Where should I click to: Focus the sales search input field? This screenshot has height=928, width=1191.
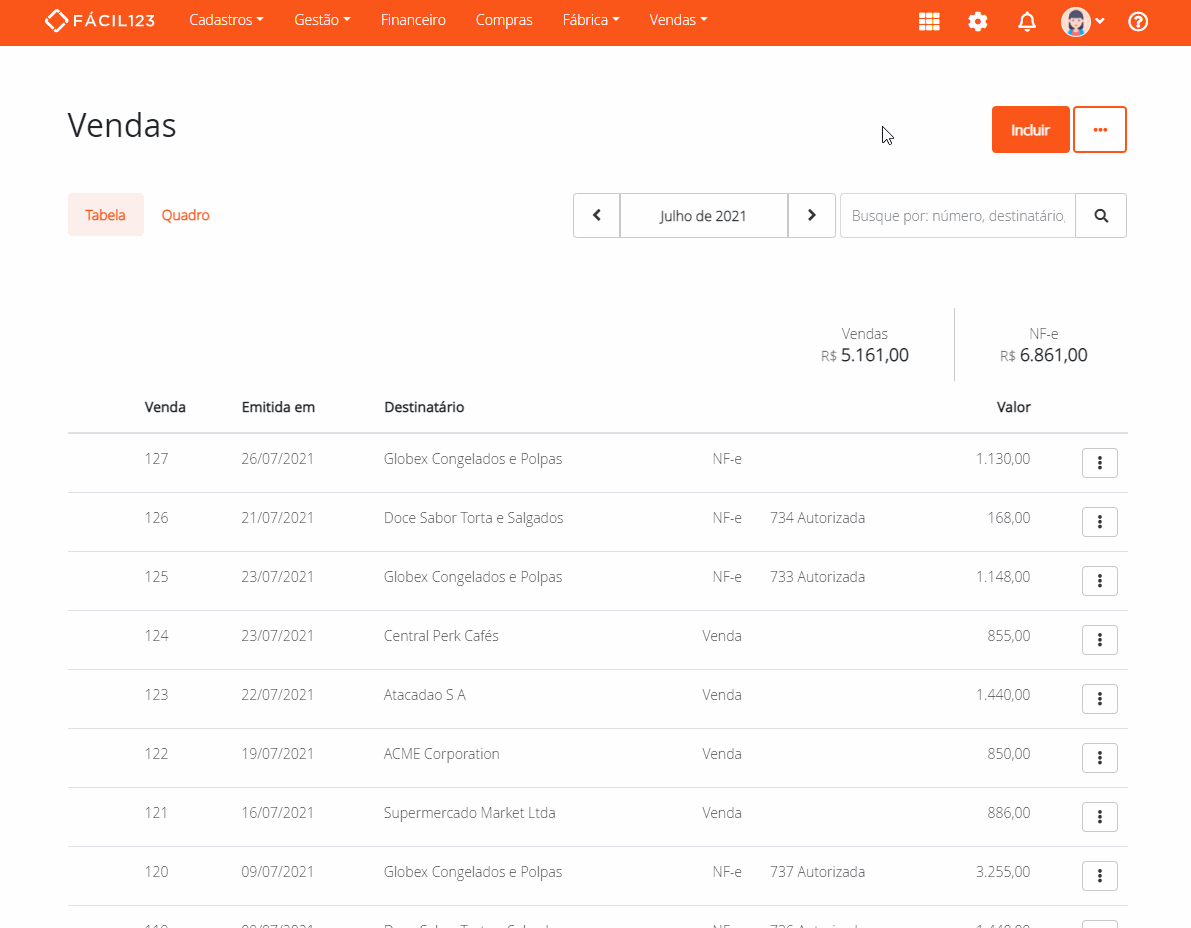[x=957, y=215]
